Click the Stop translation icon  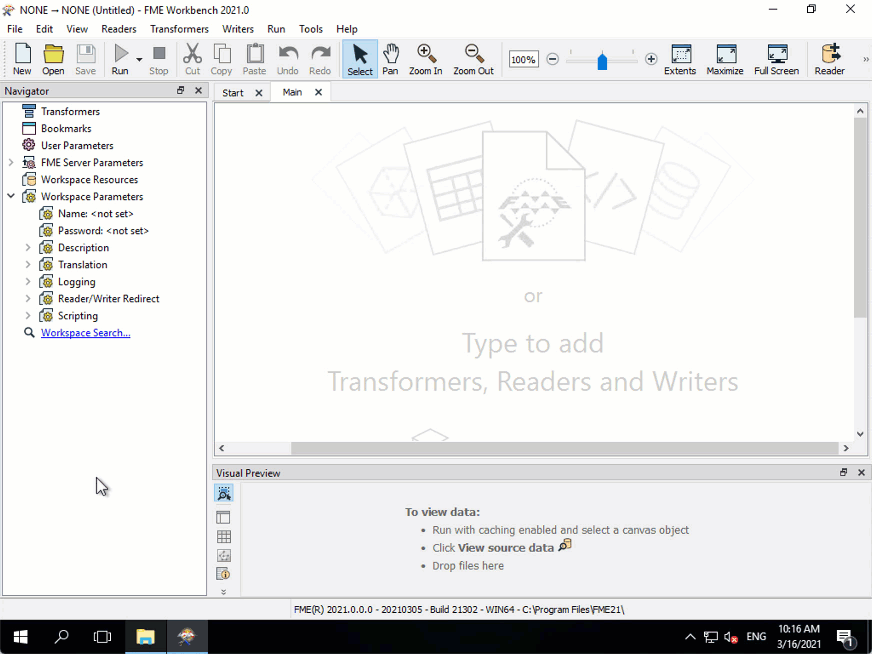tap(158, 59)
